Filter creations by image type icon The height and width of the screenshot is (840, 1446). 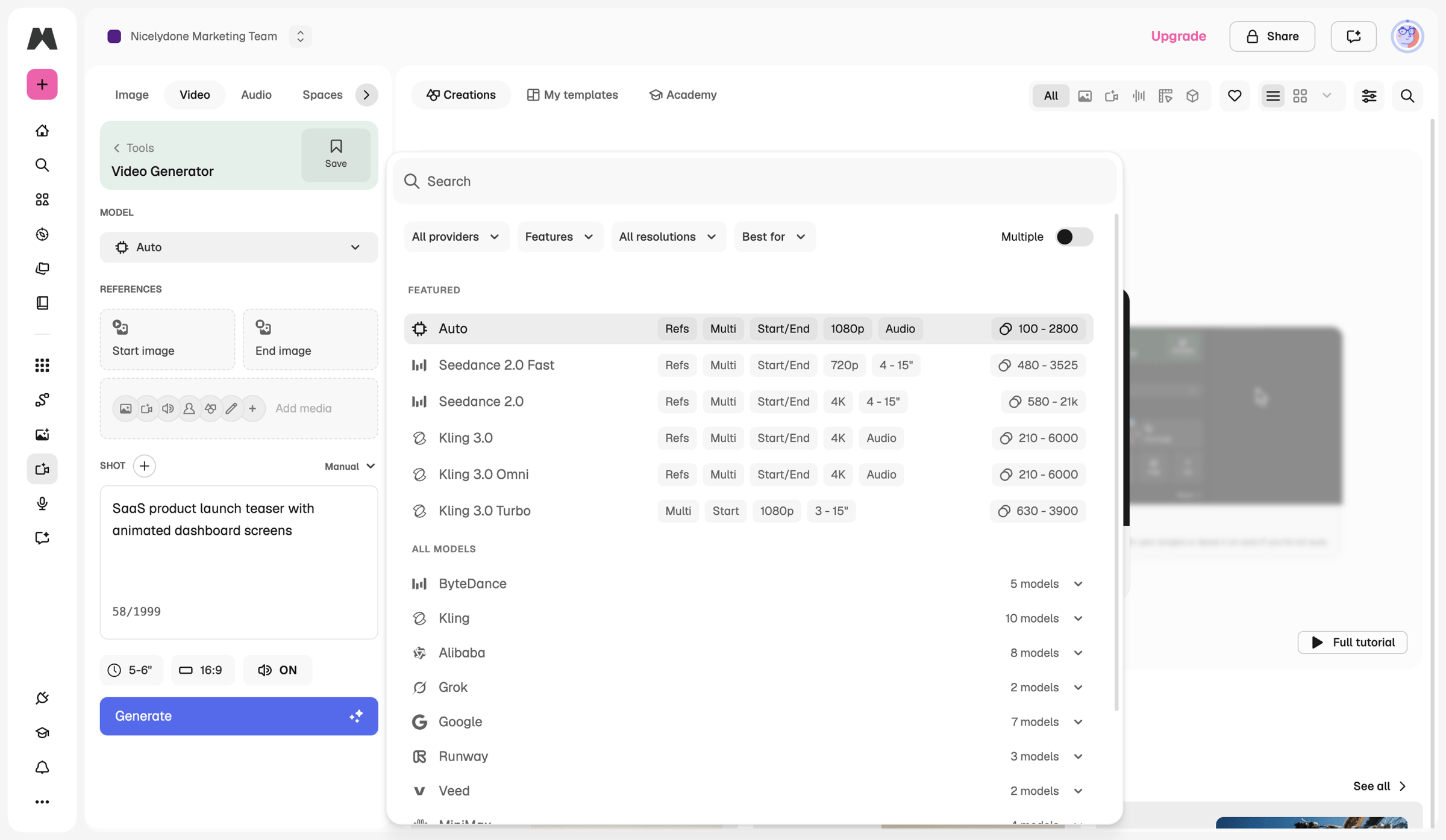point(1084,96)
